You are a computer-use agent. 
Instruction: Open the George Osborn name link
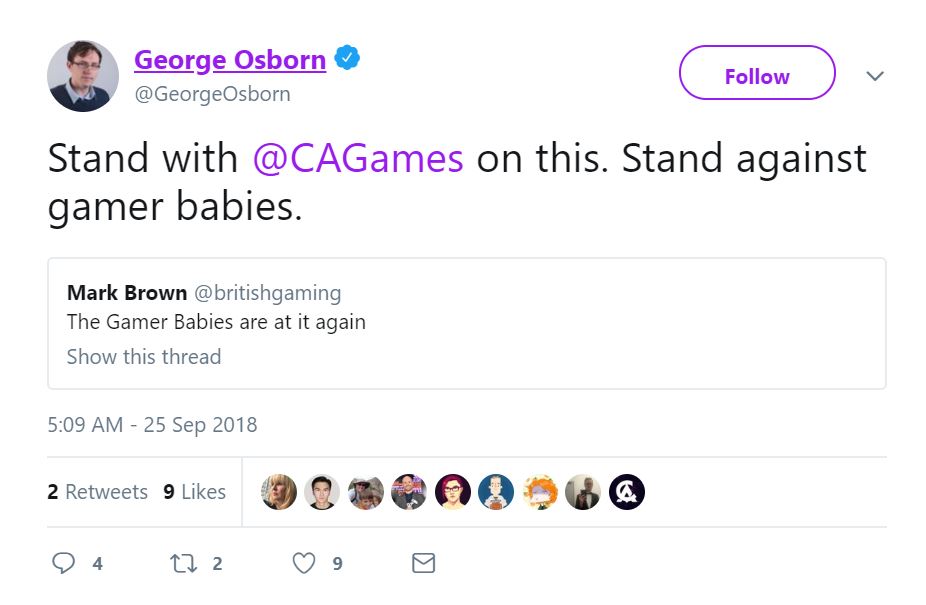pyautogui.click(x=230, y=60)
